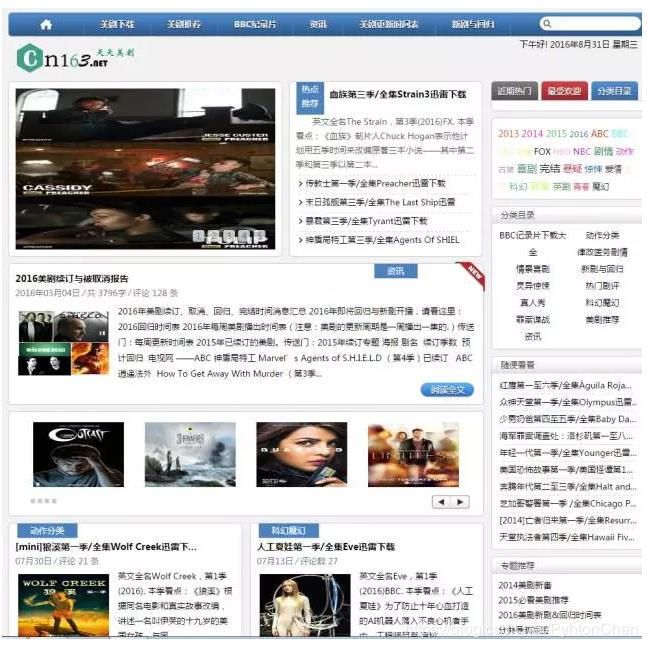
Task: Click inside the search field
Action: (x=590, y=24)
